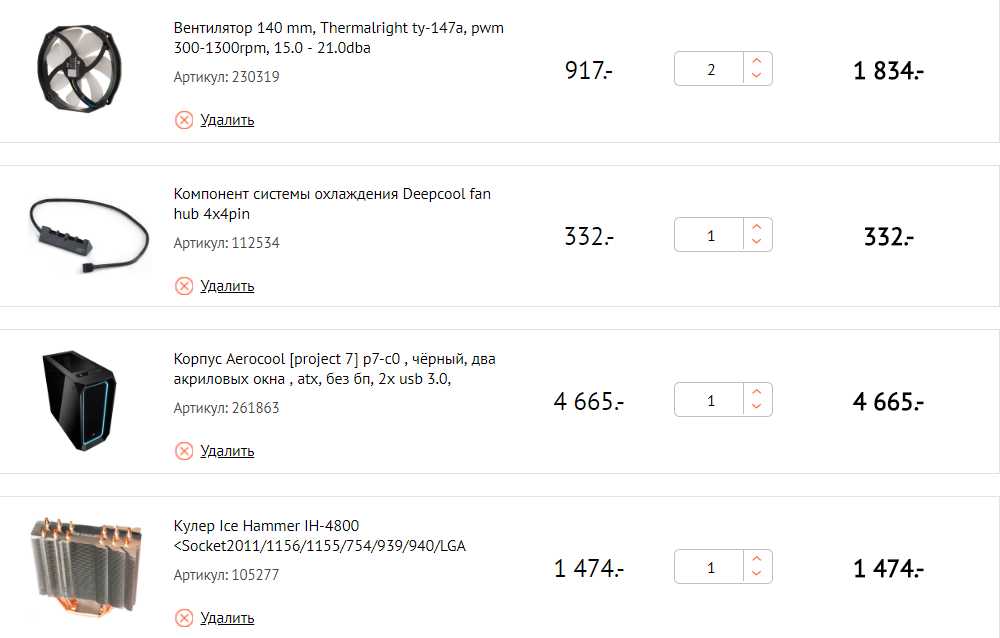This screenshot has height=638, width=1000.
Task: Increase quantity of Aerocool p7-c0 case
Action: [x=757, y=392]
